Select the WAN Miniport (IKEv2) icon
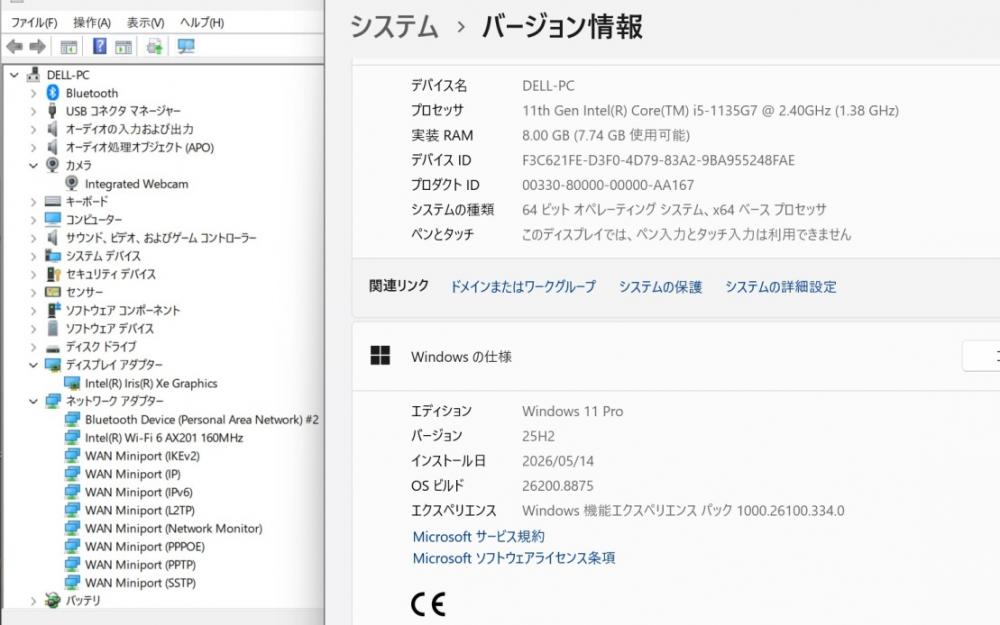Viewport: 1000px width, 625px height. (x=72, y=456)
